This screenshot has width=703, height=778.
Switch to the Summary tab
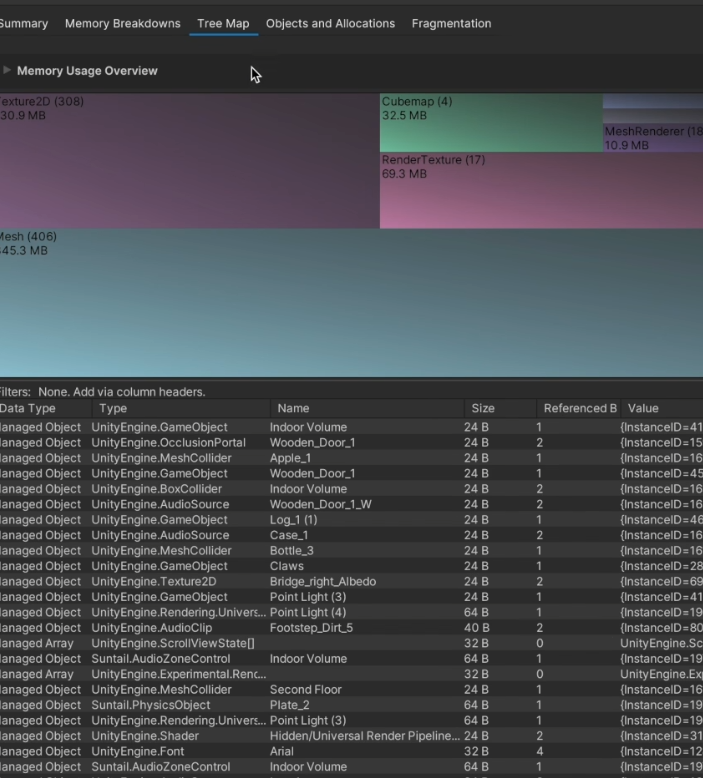24,23
